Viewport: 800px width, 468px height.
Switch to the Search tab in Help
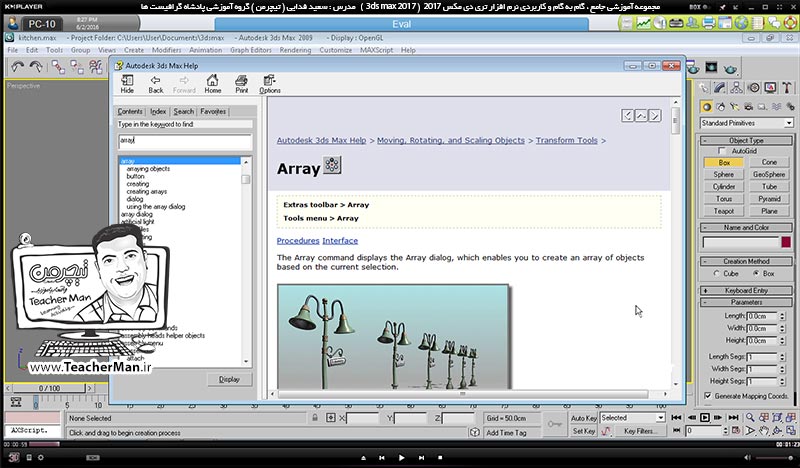click(183, 111)
